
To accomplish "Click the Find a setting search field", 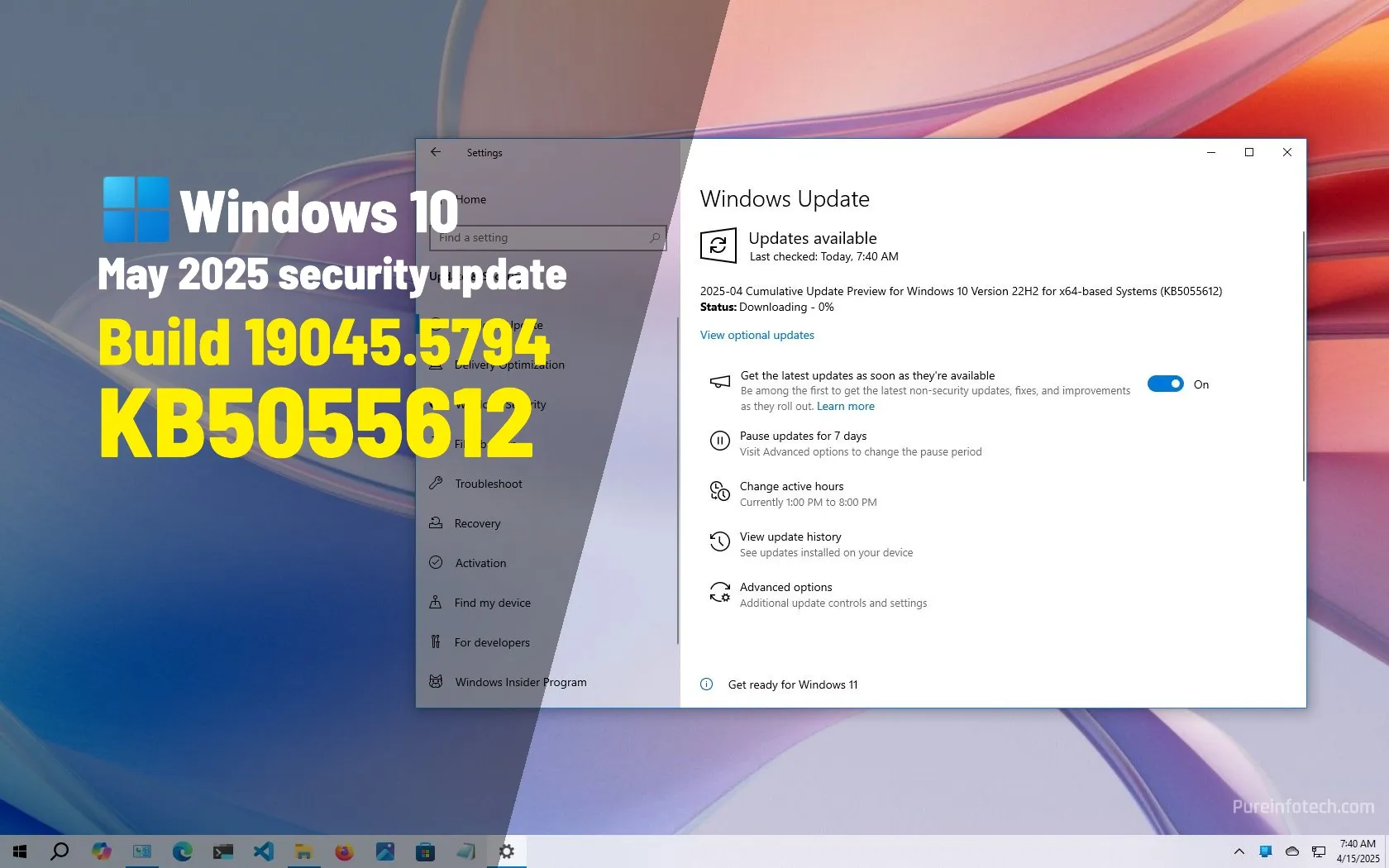I will click(547, 237).
